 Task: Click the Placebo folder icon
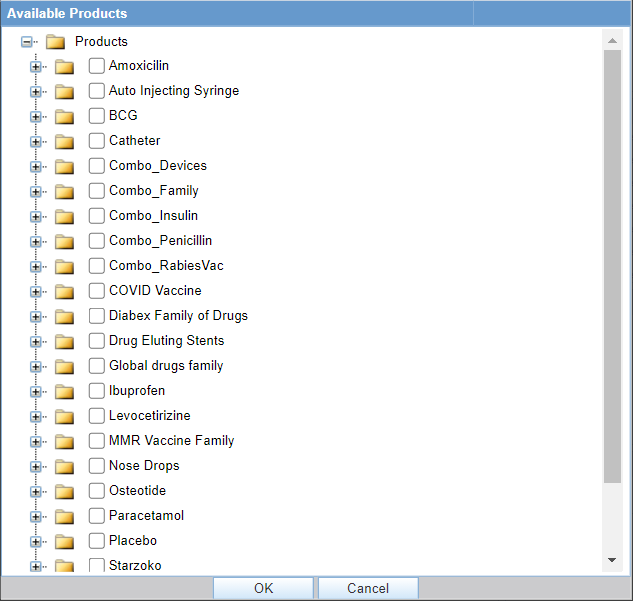tap(64, 542)
